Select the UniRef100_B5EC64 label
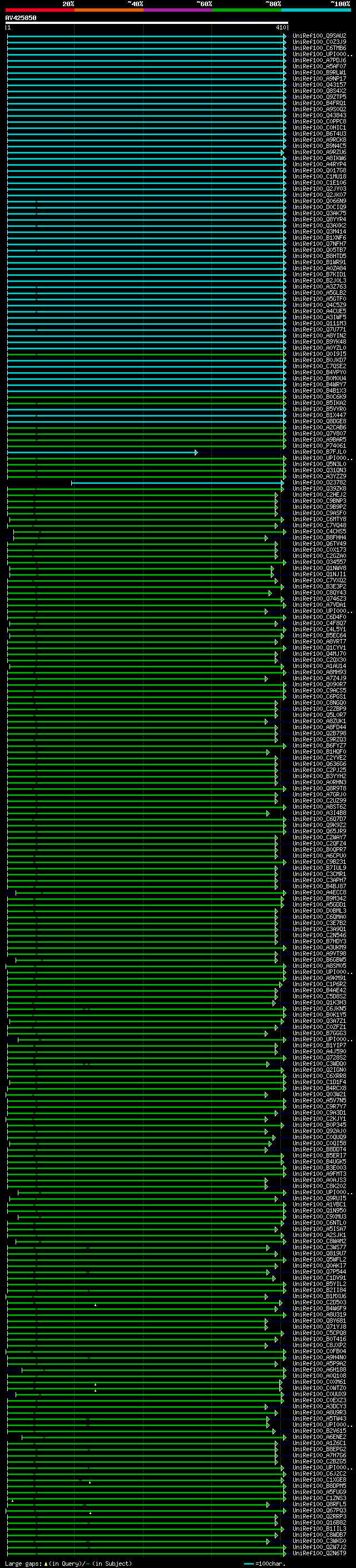Image resolution: width=356 pixels, height=1568 pixels. coord(319,636)
